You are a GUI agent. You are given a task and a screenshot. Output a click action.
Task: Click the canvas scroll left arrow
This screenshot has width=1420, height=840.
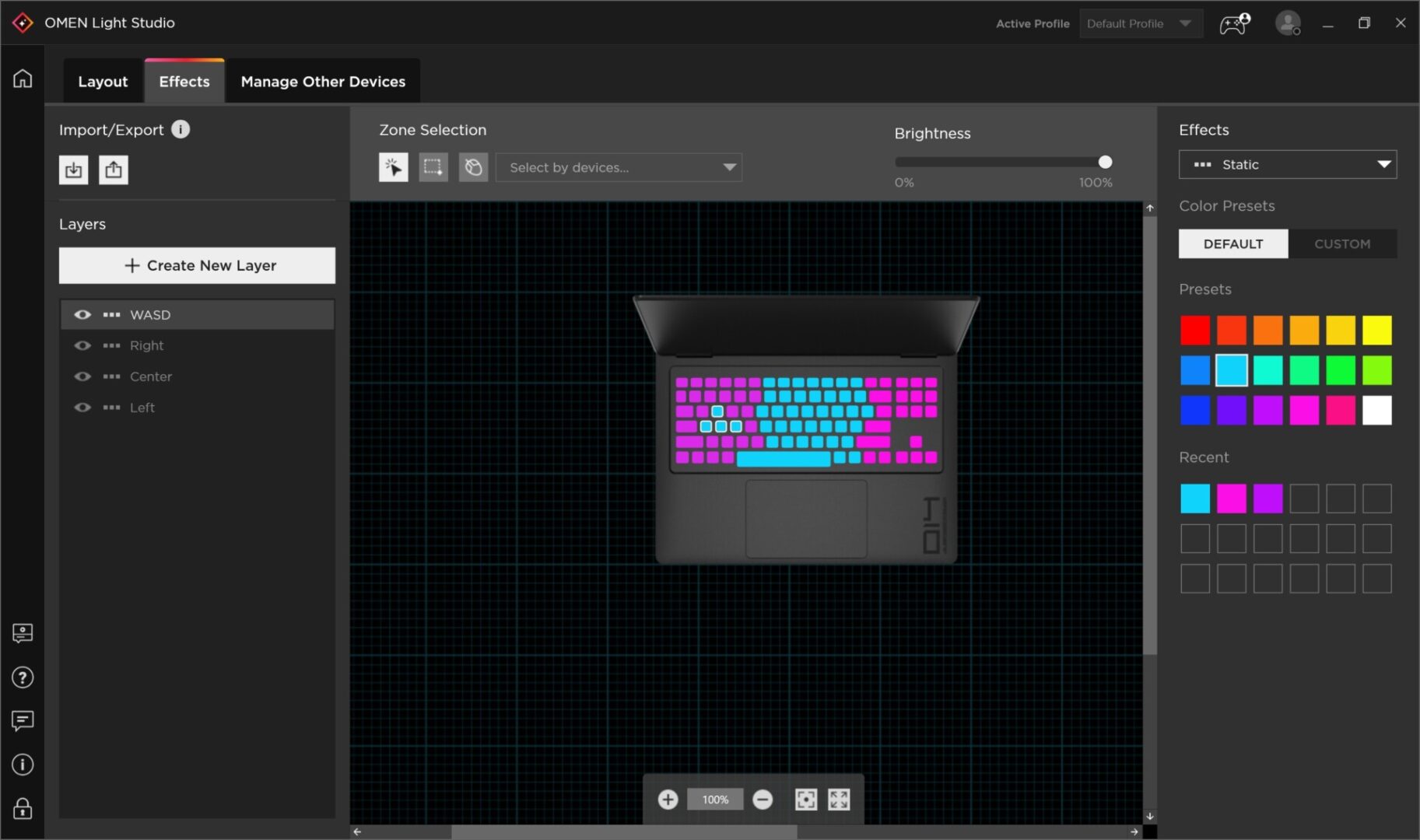[357, 831]
